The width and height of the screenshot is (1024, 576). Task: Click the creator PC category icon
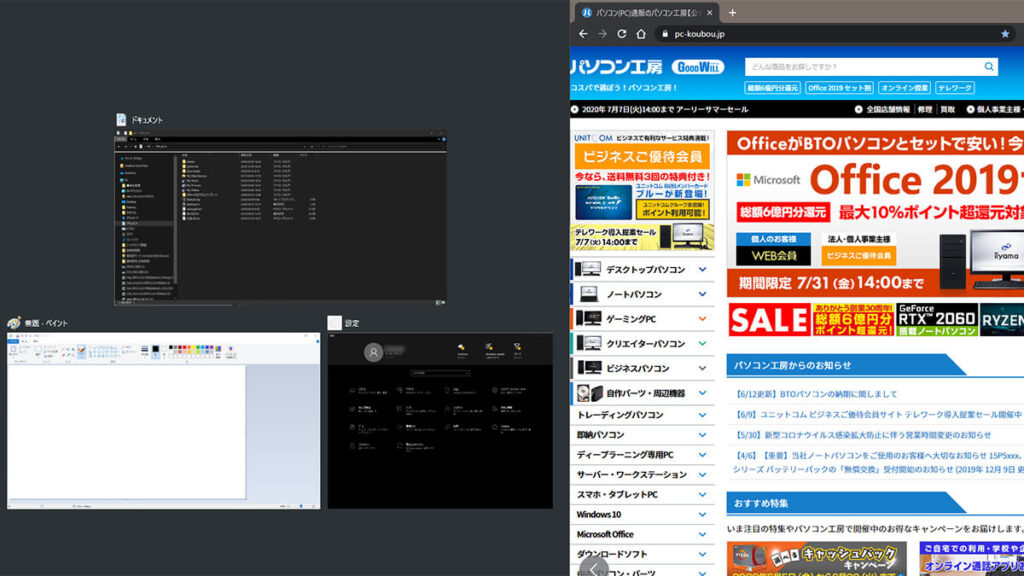point(588,344)
